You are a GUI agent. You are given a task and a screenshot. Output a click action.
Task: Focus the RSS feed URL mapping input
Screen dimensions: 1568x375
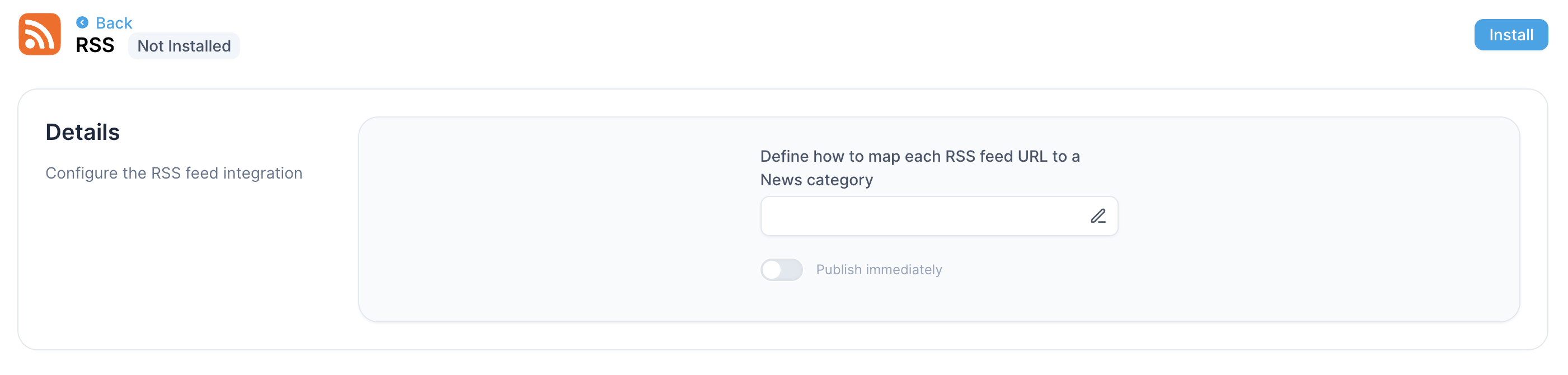coord(938,216)
